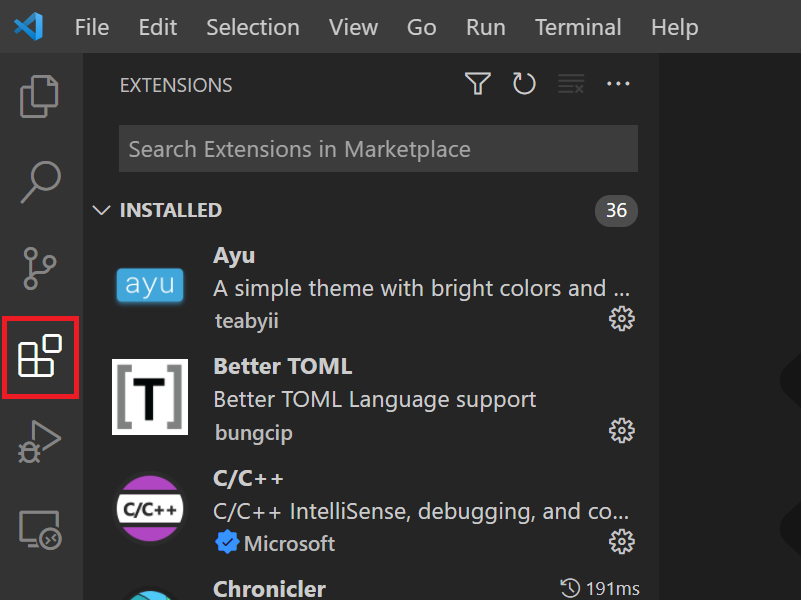Open settings gear for Better TOML extension

(x=621, y=430)
